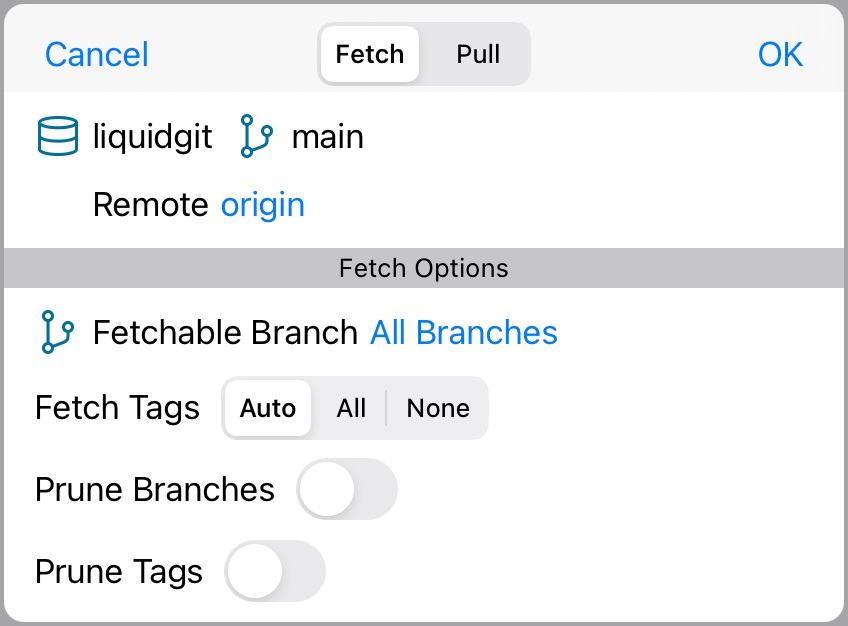Confirm with the OK button
Viewport: 848px width, 626px height.
780,55
